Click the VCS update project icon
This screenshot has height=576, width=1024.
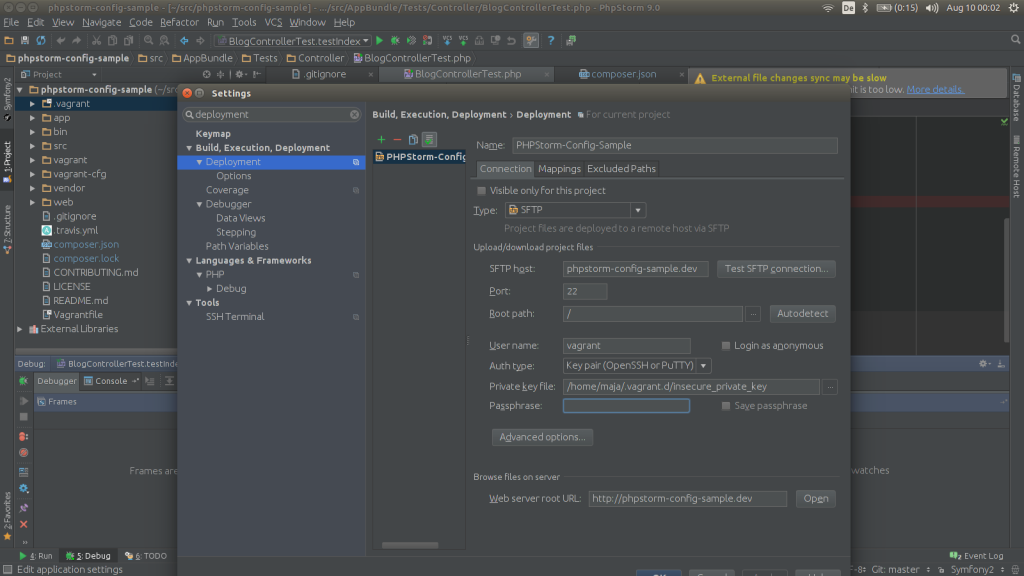(x=447, y=40)
